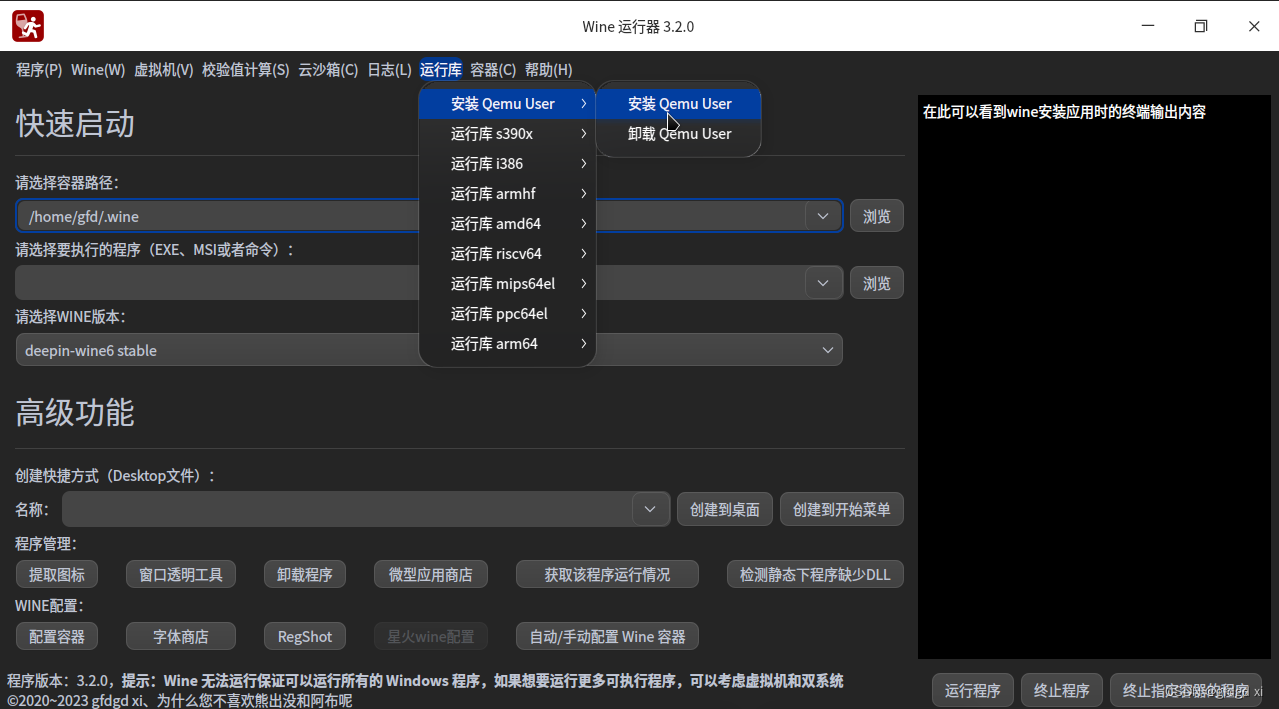Open the WINE version dropdown (deepin-wine6 stable)

coord(429,350)
